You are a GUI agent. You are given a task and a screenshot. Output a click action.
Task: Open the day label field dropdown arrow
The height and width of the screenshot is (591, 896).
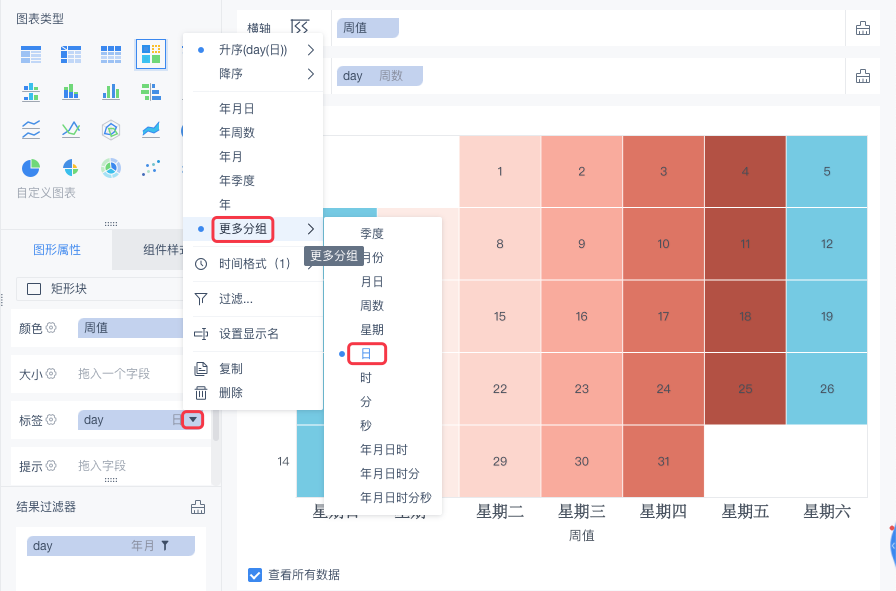tap(194, 420)
